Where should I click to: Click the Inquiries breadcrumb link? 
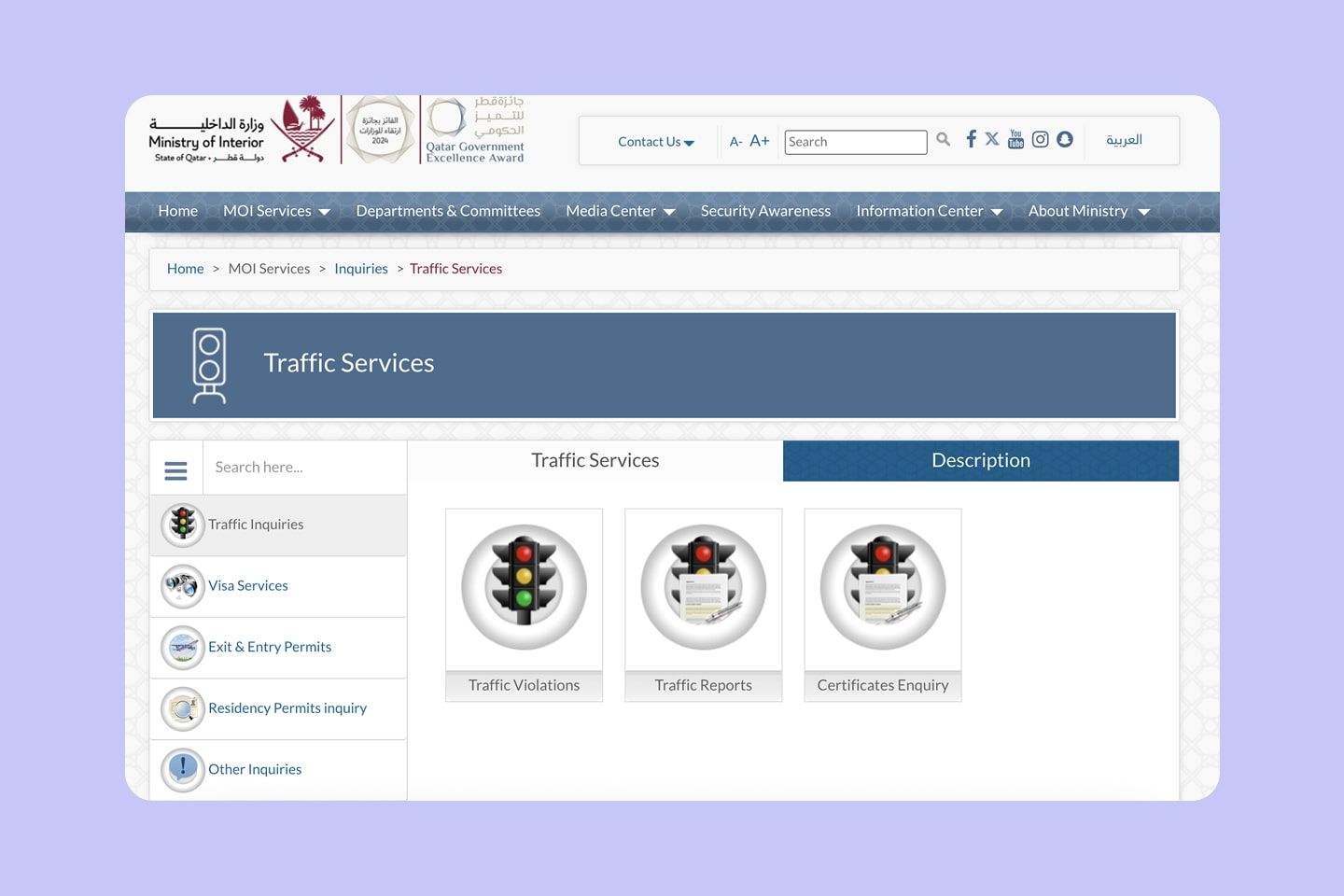[x=361, y=268]
